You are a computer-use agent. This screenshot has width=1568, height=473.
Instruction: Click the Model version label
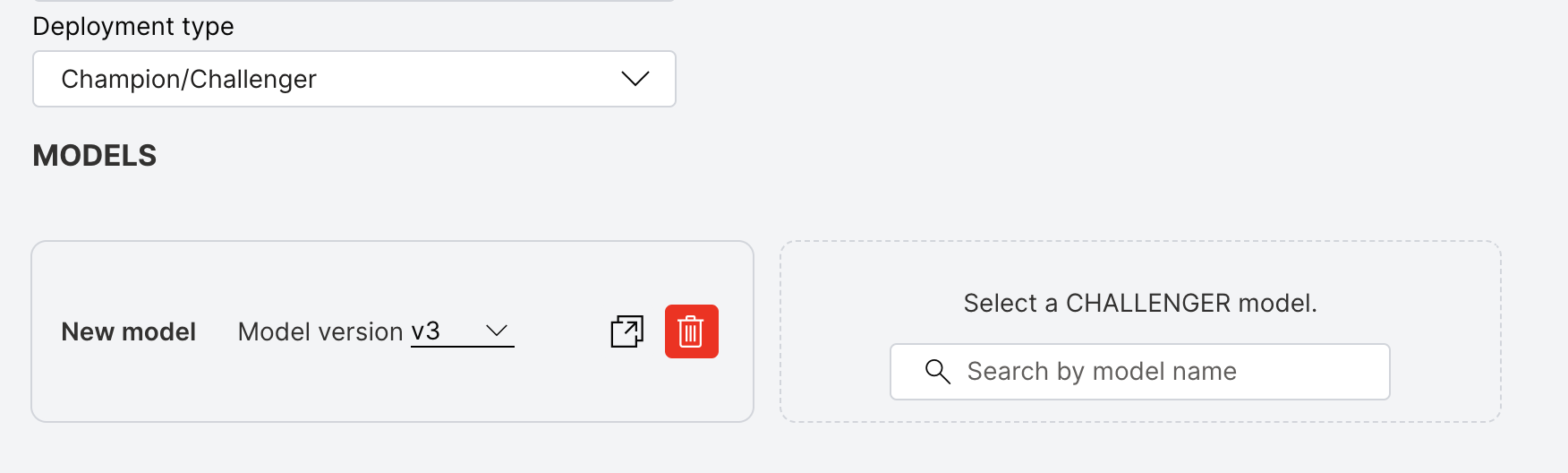pyautogui.click(x=320, y=331)
